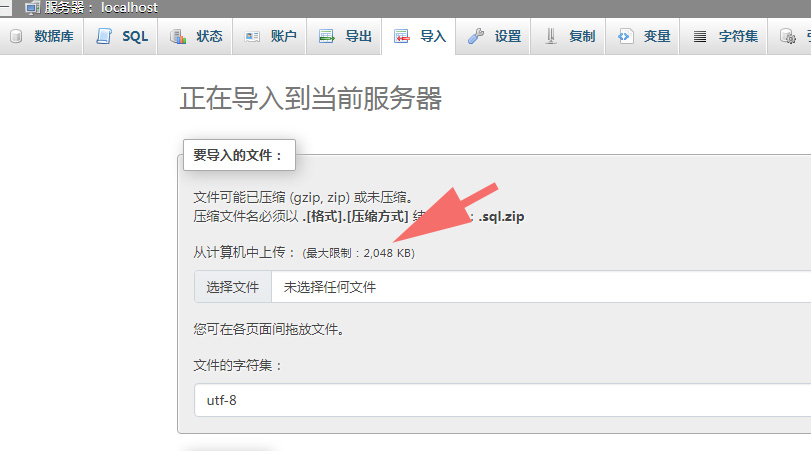Click the charset list icon

700,36
